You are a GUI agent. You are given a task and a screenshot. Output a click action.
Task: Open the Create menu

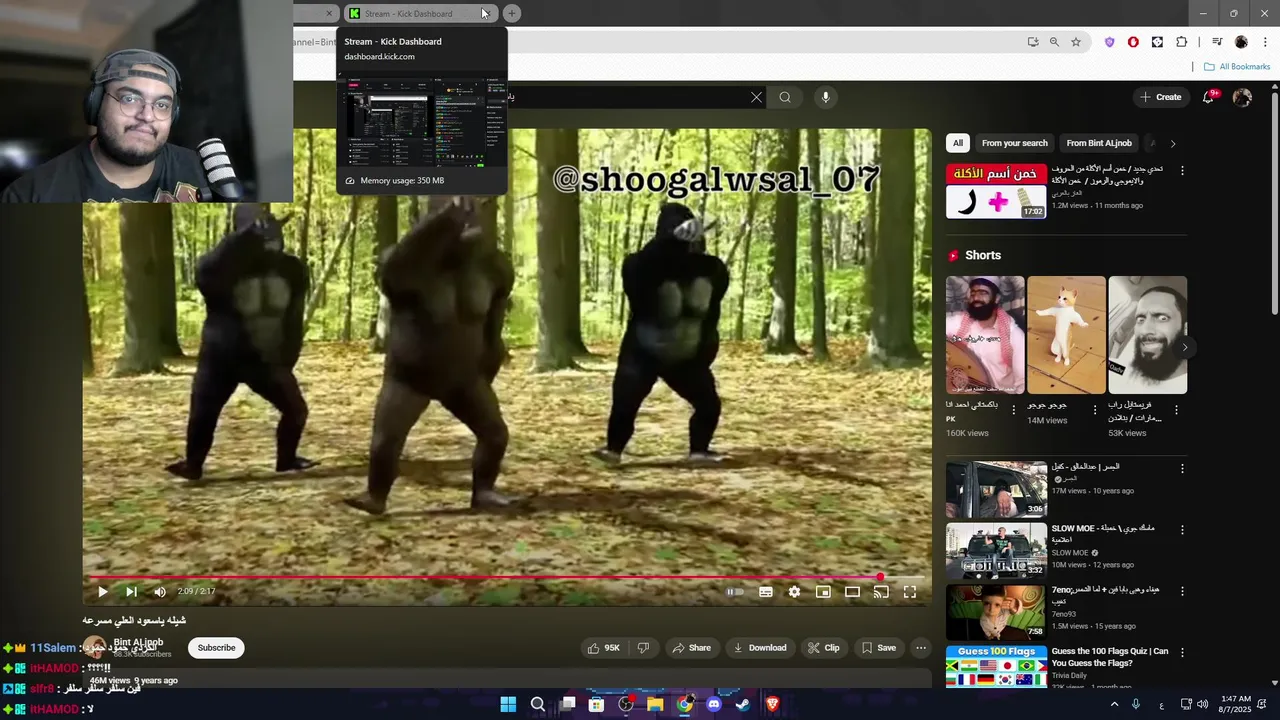1160,97
